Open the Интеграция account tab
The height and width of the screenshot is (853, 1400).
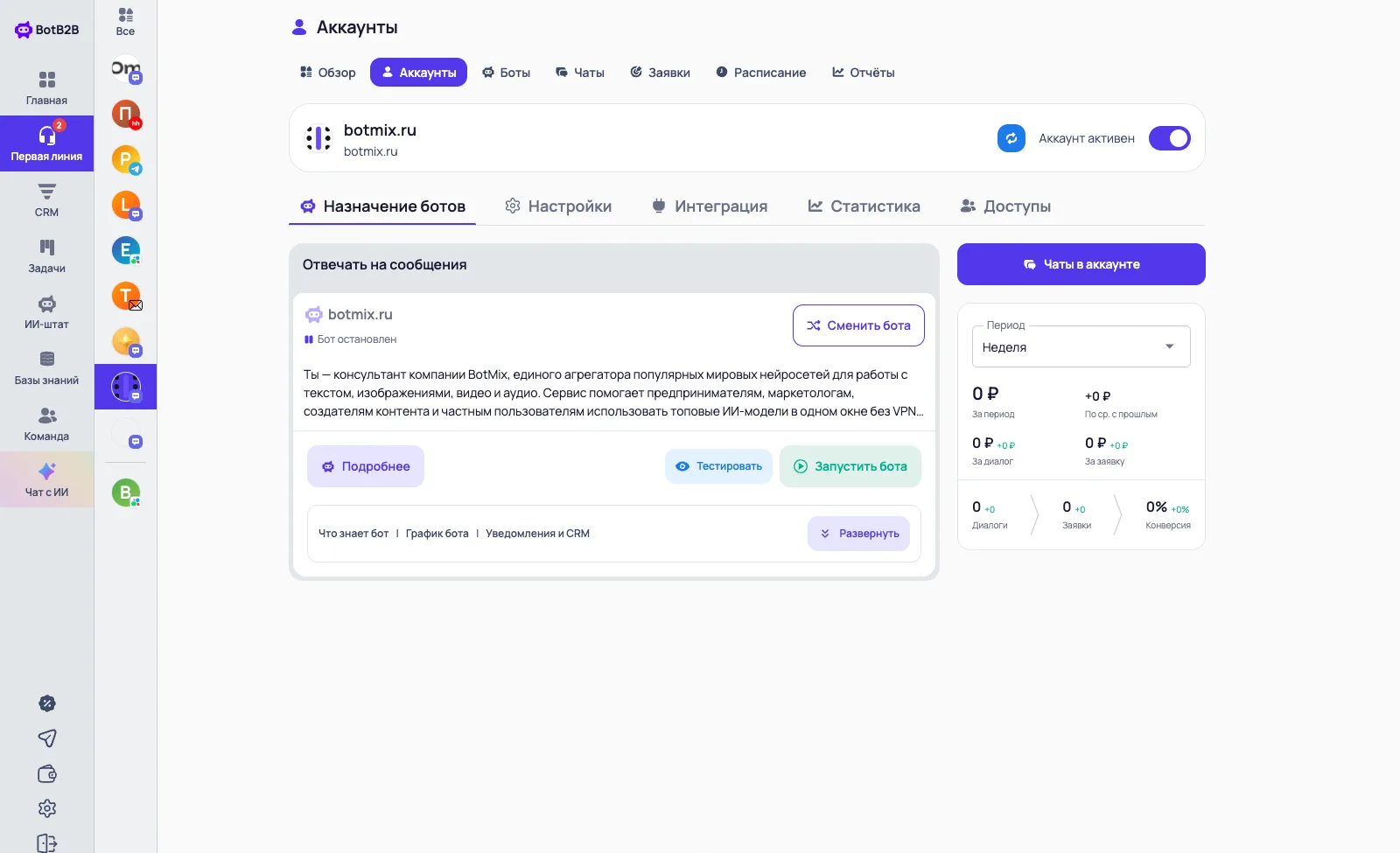pyautogui.click(x=710, y=206)
